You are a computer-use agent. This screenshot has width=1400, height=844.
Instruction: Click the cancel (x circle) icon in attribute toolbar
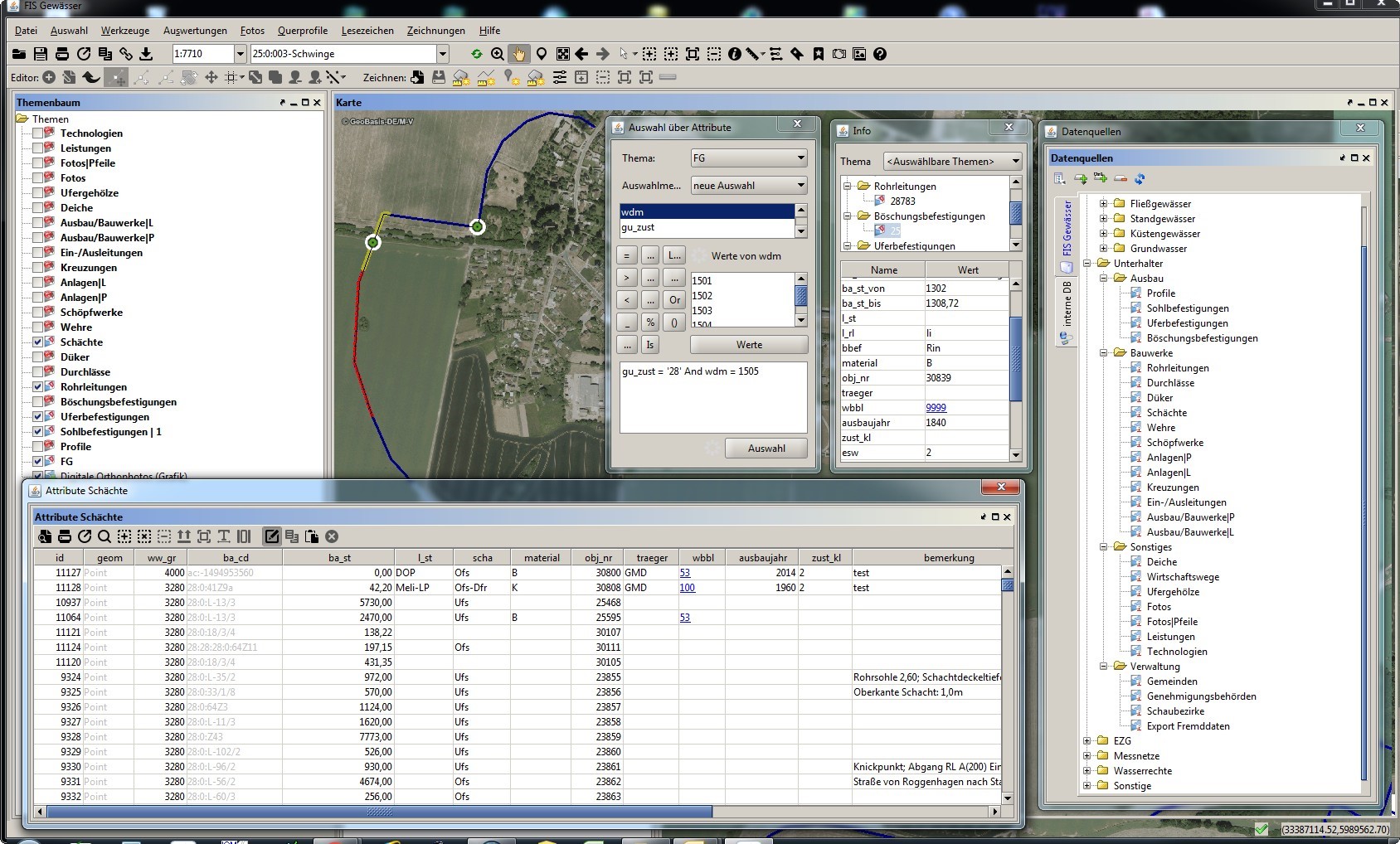(332, 536)
